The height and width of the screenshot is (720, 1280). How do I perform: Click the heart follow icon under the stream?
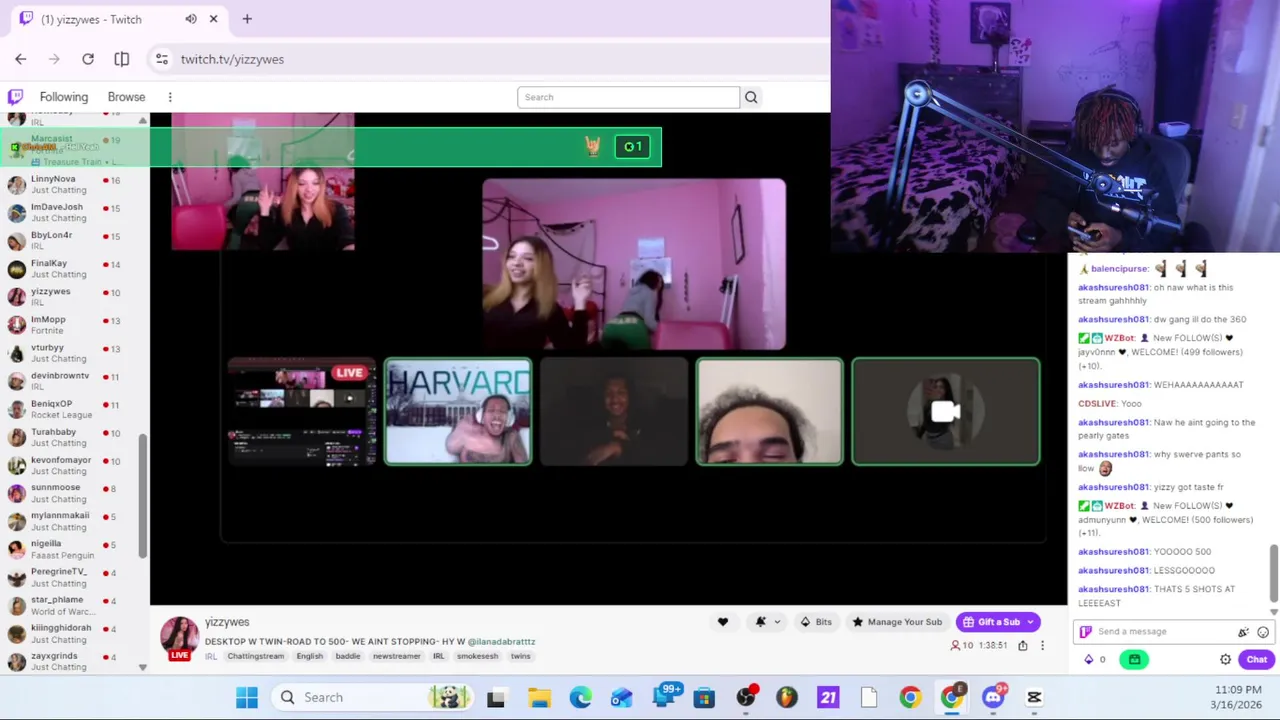click(723, 622)
